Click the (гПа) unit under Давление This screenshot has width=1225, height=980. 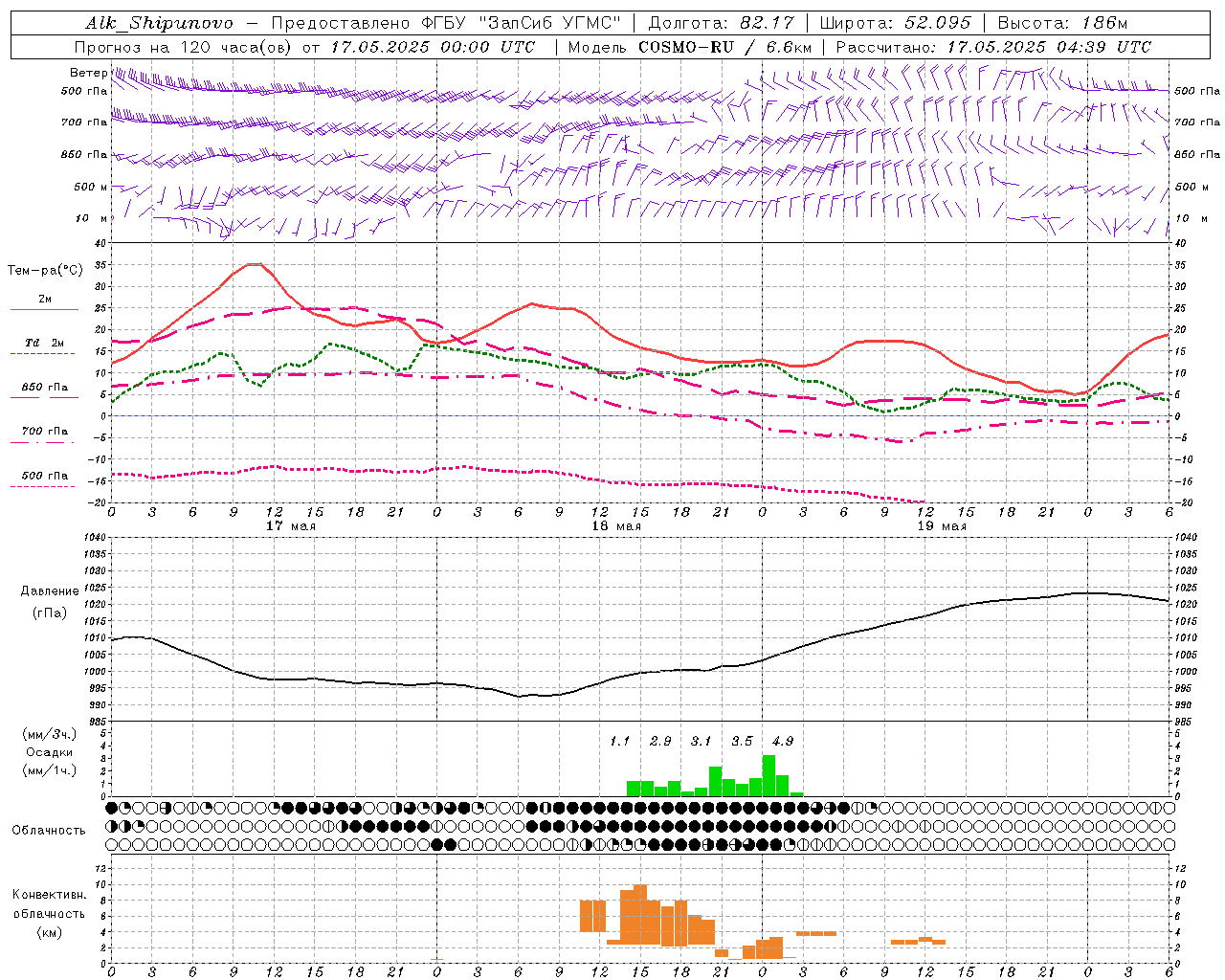point(50,612)
